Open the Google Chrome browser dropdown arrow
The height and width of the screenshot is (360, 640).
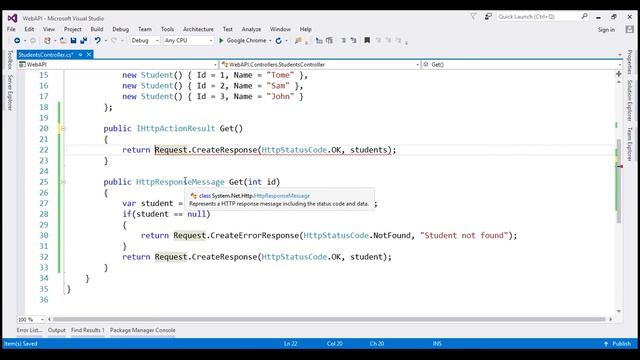(270, 40)
